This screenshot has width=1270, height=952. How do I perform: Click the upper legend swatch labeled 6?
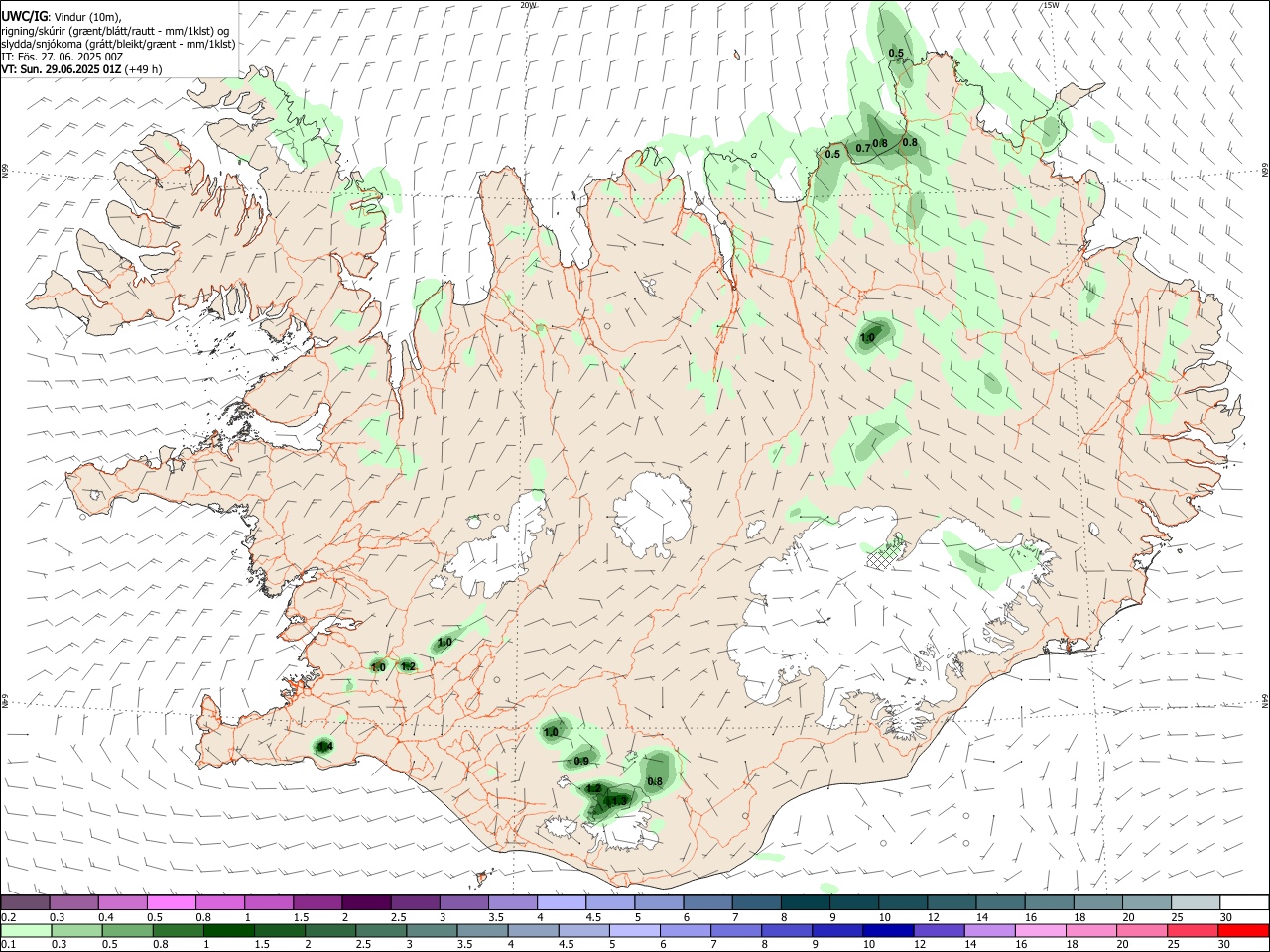[705, 902]
